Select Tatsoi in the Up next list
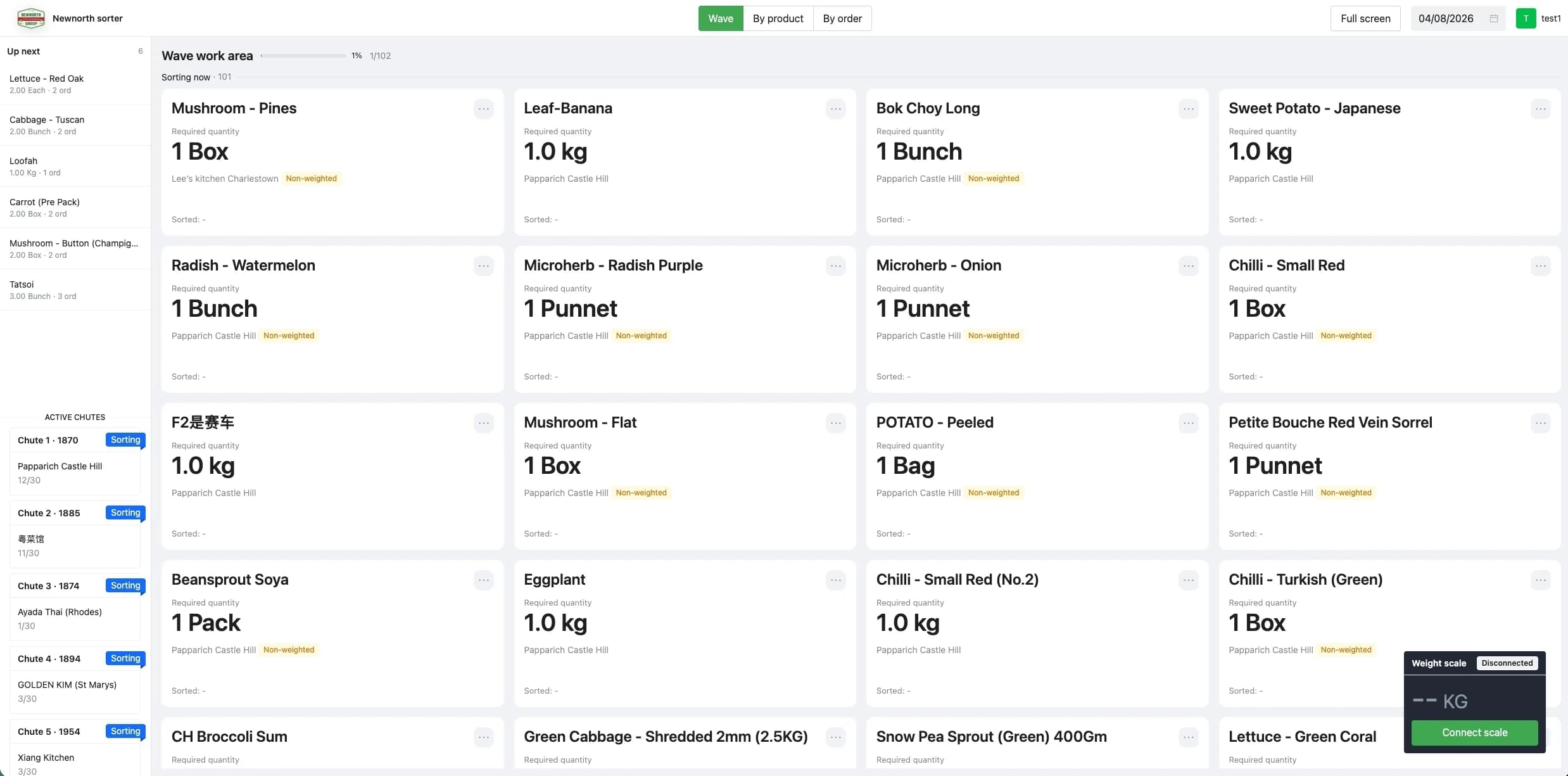The width and height of the screenshot is (1568, 776). pos(75,289)
